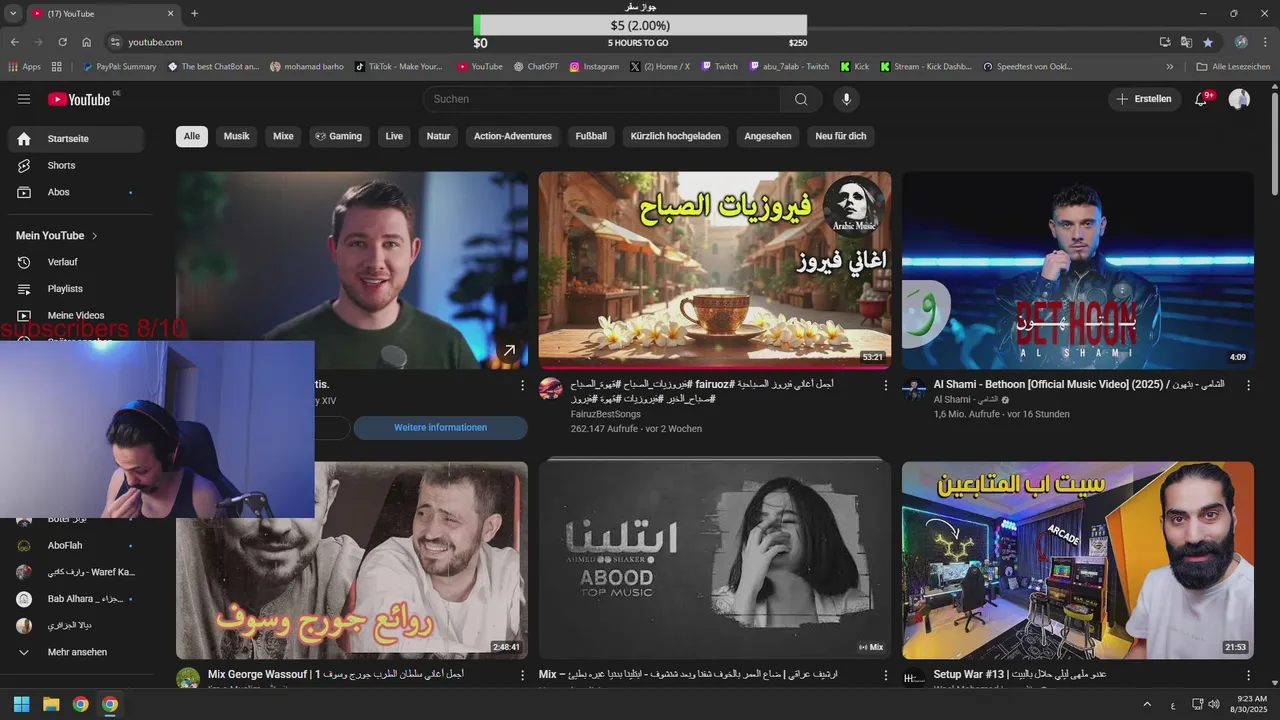
Task: Open Fairuz morning songs thumbnail
Action: point(714,270)
